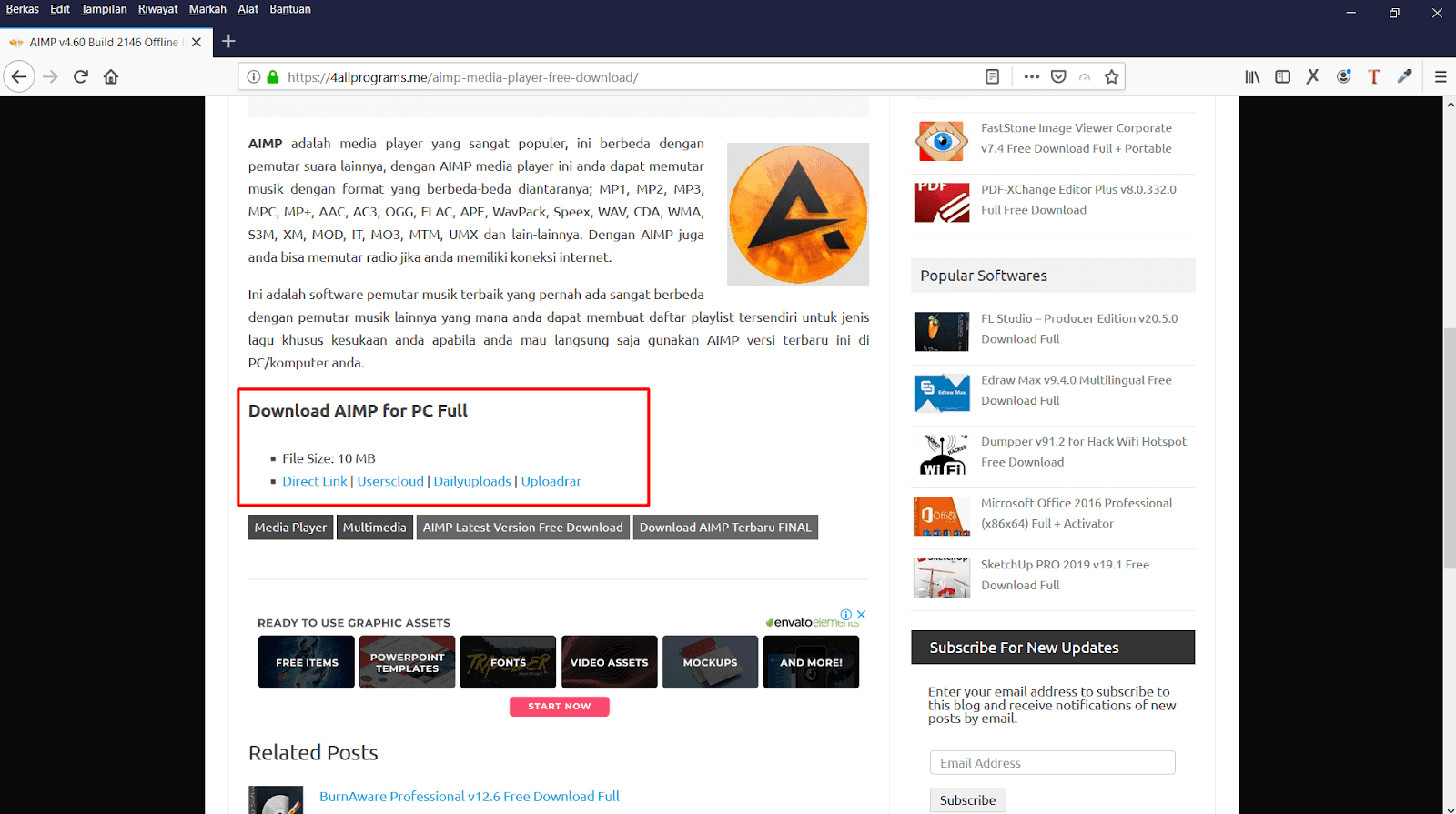
Task: Open page actions three-dot menu
Action: point(1031,77)
